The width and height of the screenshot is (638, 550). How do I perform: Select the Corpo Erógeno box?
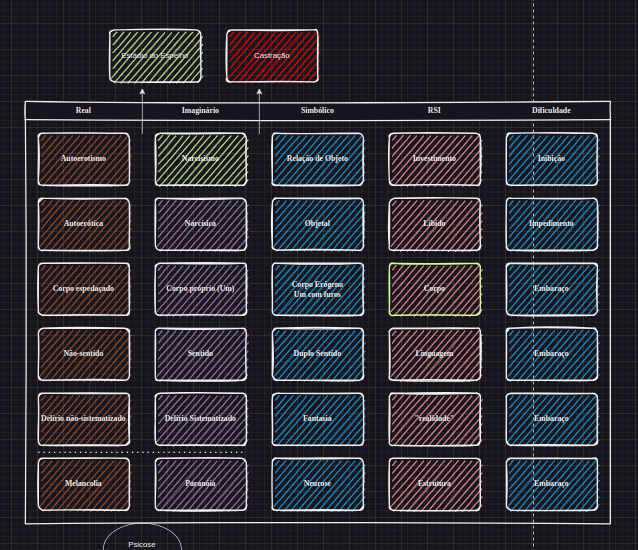pyautogui.click(x=318, y=289)
